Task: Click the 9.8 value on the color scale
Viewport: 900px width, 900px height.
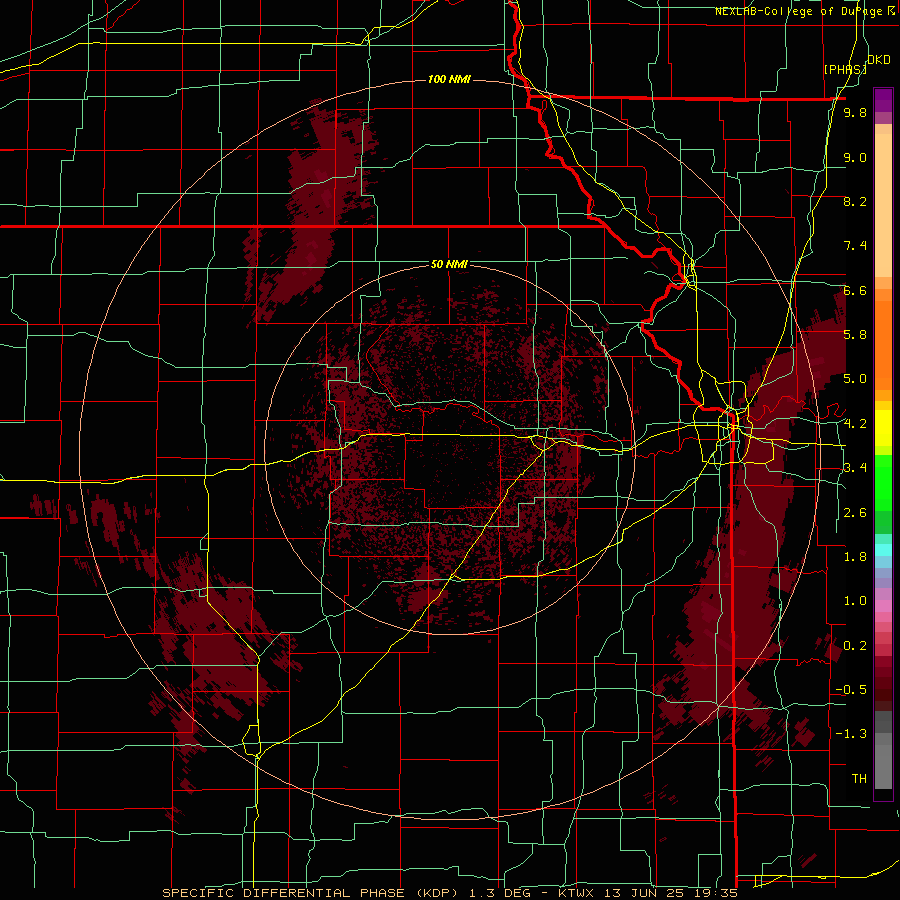Action: [855, 112]
